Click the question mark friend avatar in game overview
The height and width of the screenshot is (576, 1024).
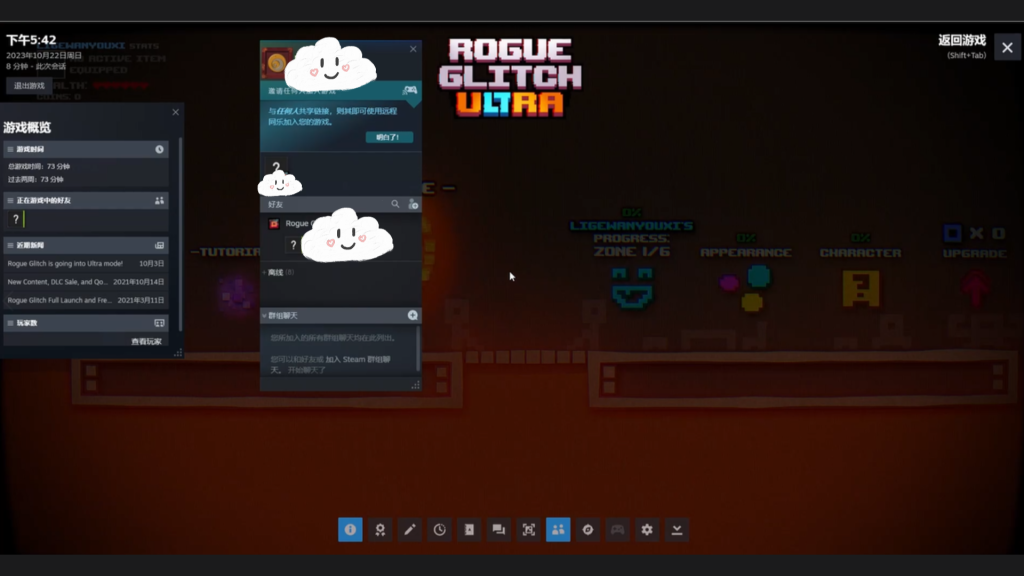coord(16,219)
